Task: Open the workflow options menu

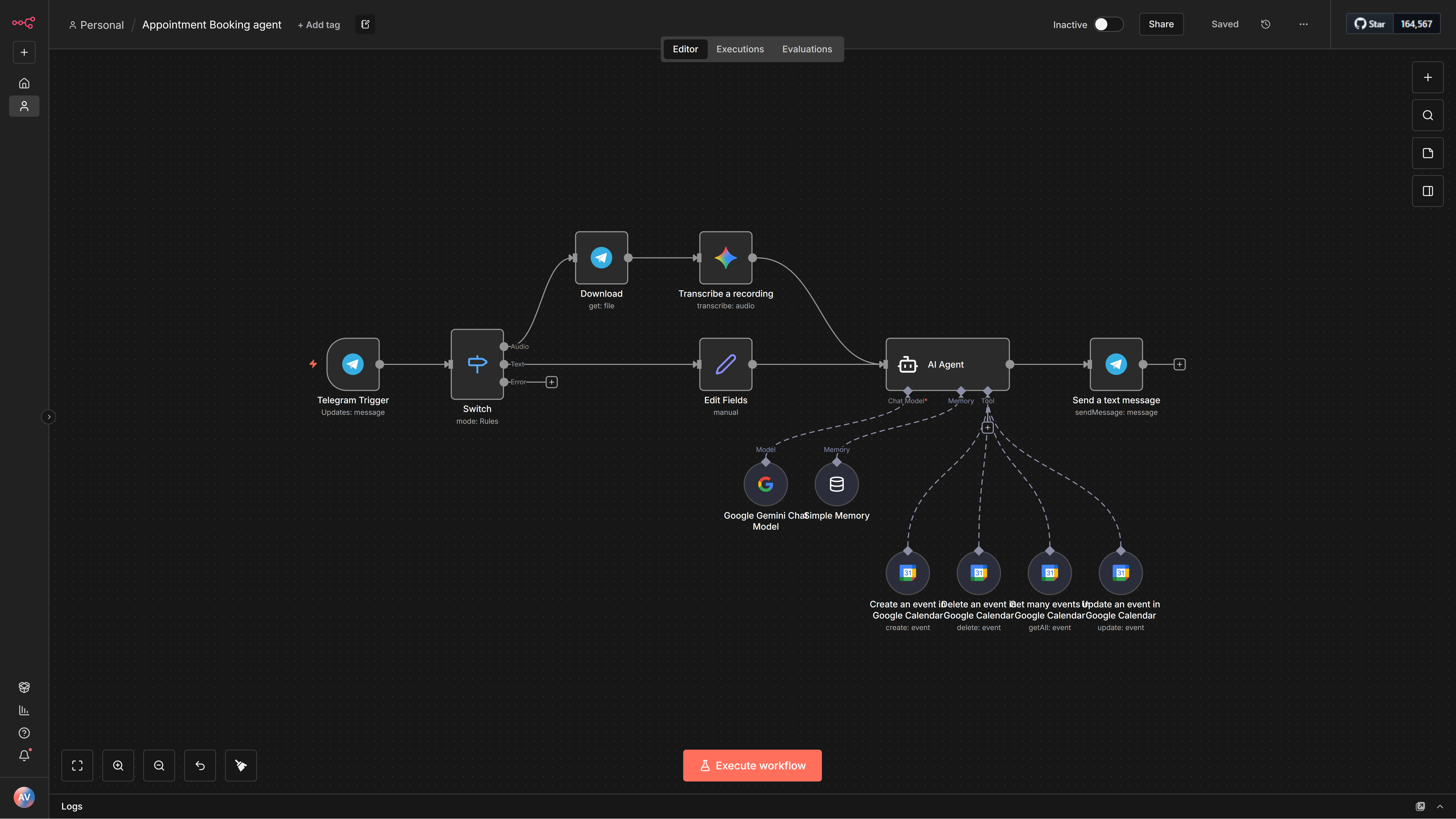Action: coord(1303,24)
